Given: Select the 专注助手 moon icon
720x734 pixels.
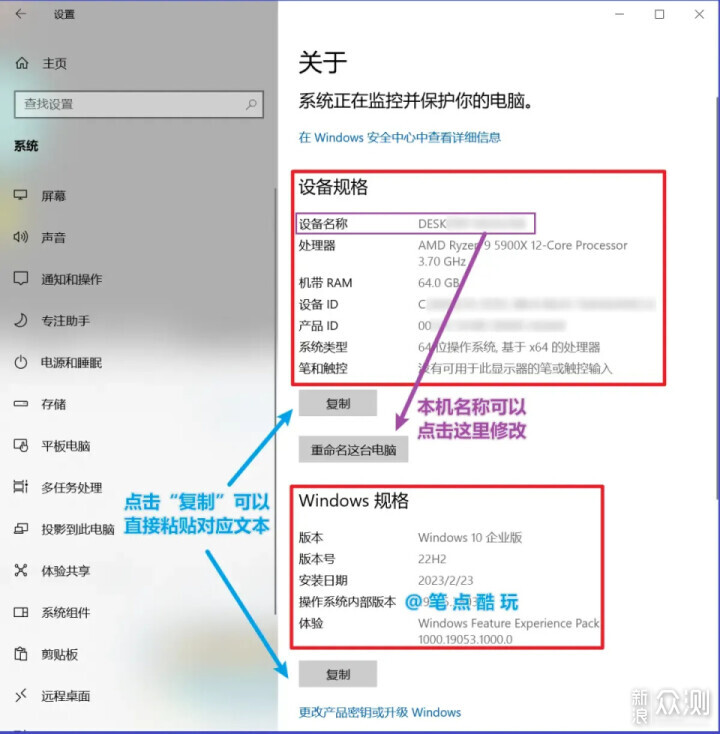Looking at the screenshot, I should [21, 320].
